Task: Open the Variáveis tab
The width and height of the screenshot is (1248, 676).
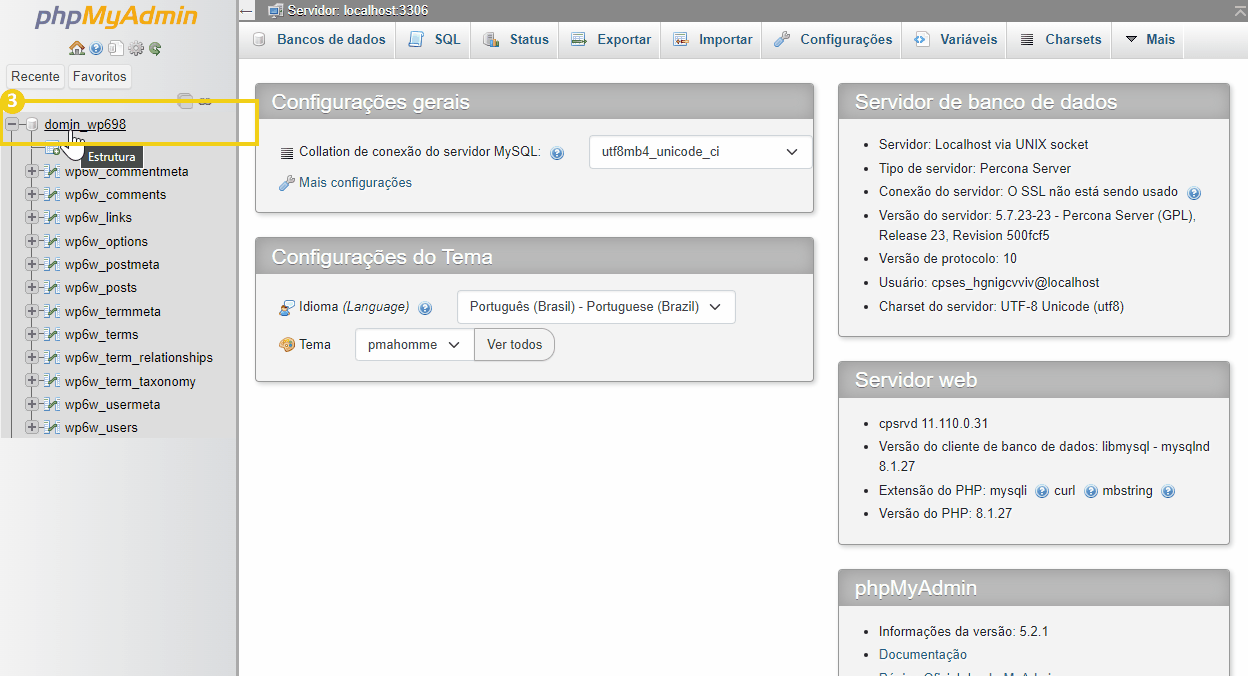Action: (956, 40)
